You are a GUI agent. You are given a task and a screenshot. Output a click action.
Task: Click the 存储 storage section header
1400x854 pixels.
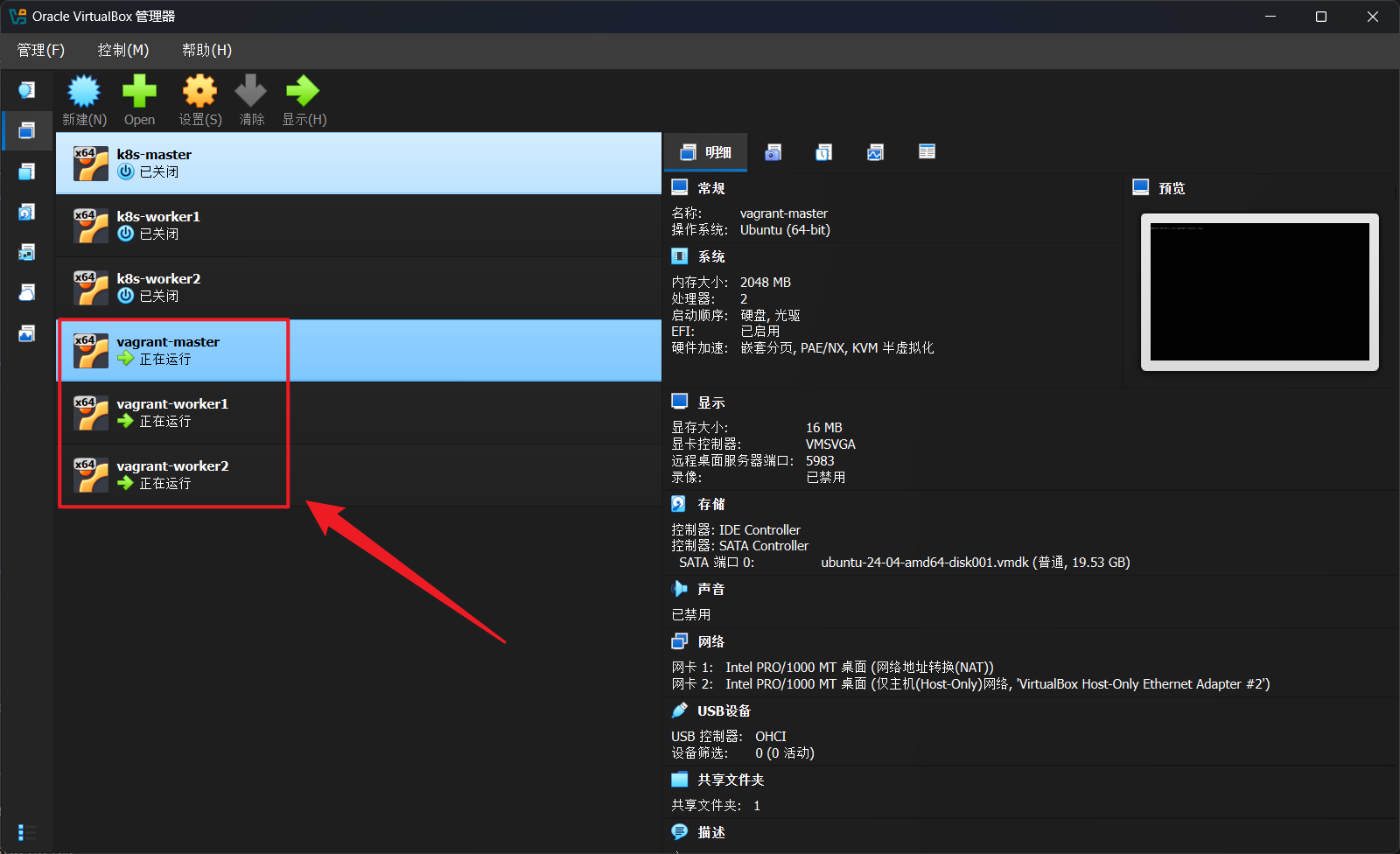tap(710, 504)
